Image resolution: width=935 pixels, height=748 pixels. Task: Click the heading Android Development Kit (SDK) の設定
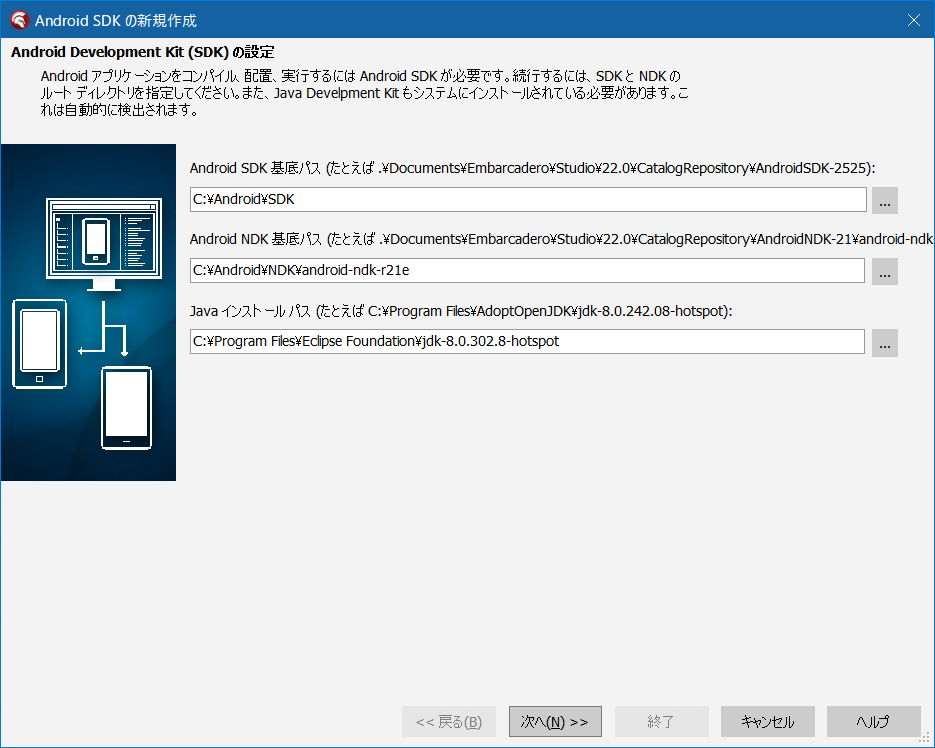coord(143,52)
